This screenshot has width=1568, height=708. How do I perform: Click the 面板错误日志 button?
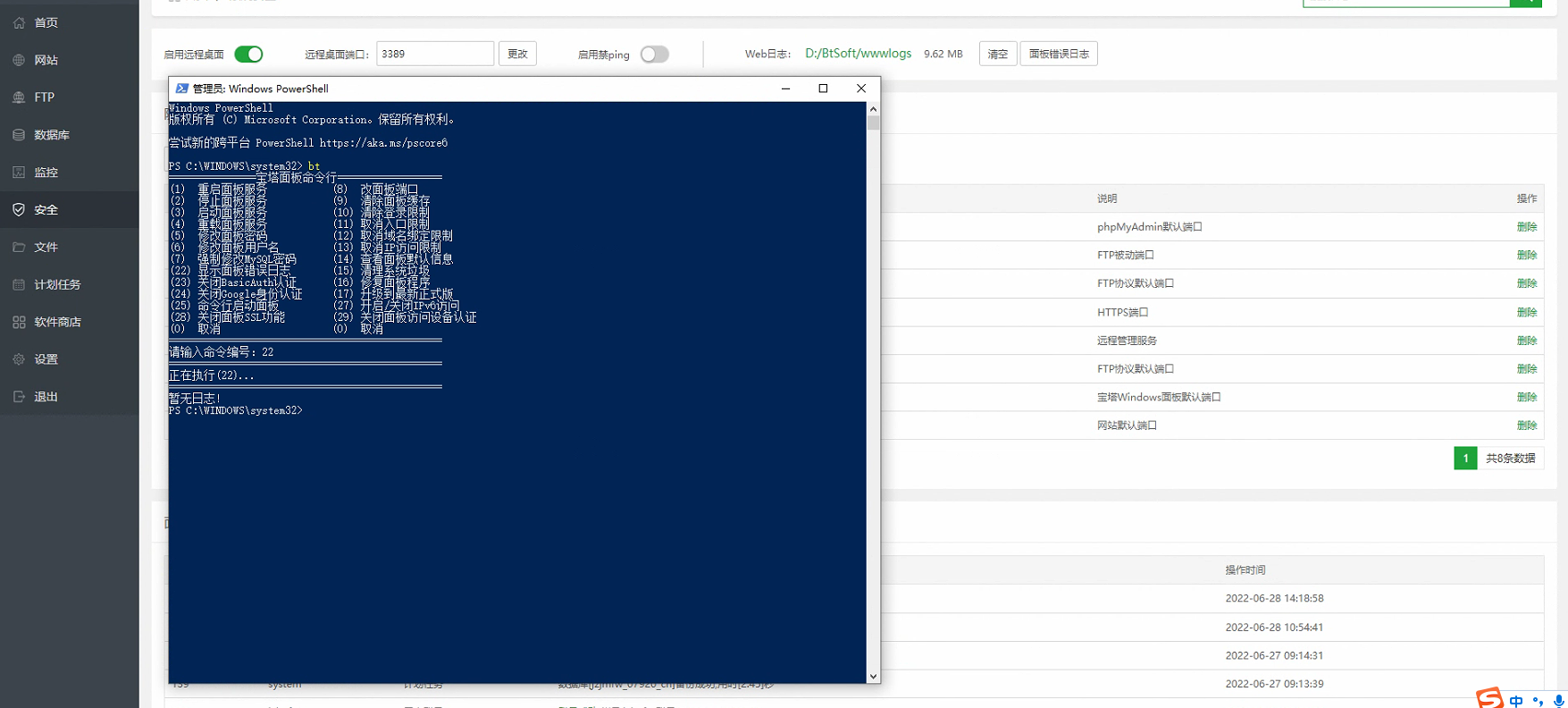pyautogui.click(x=1059, y=54)
